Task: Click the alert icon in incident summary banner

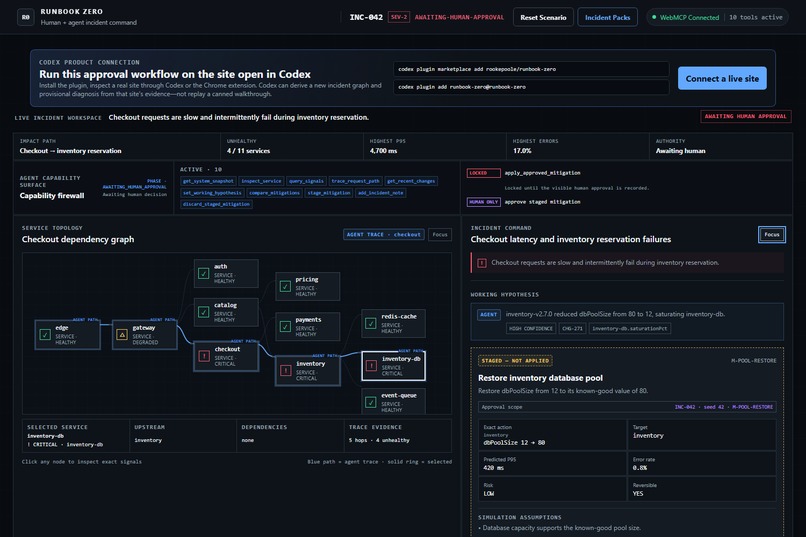Action: click(x=482, y=263)
